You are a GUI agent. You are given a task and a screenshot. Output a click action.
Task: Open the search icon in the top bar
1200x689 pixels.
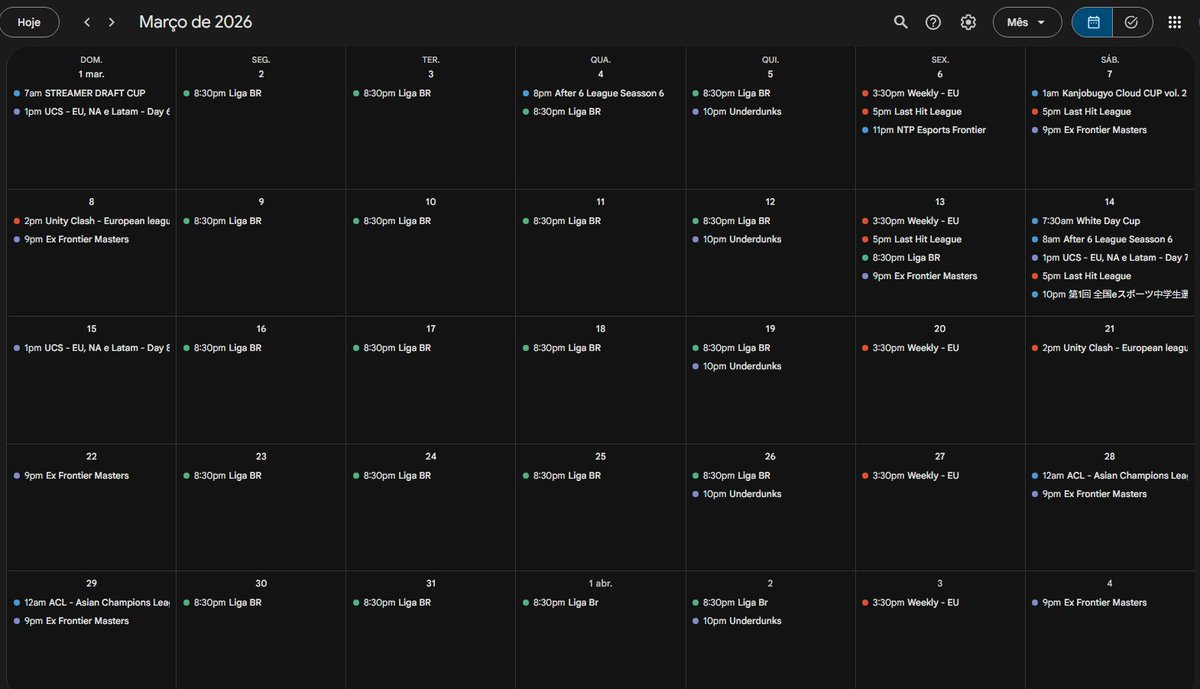[899, 20]
